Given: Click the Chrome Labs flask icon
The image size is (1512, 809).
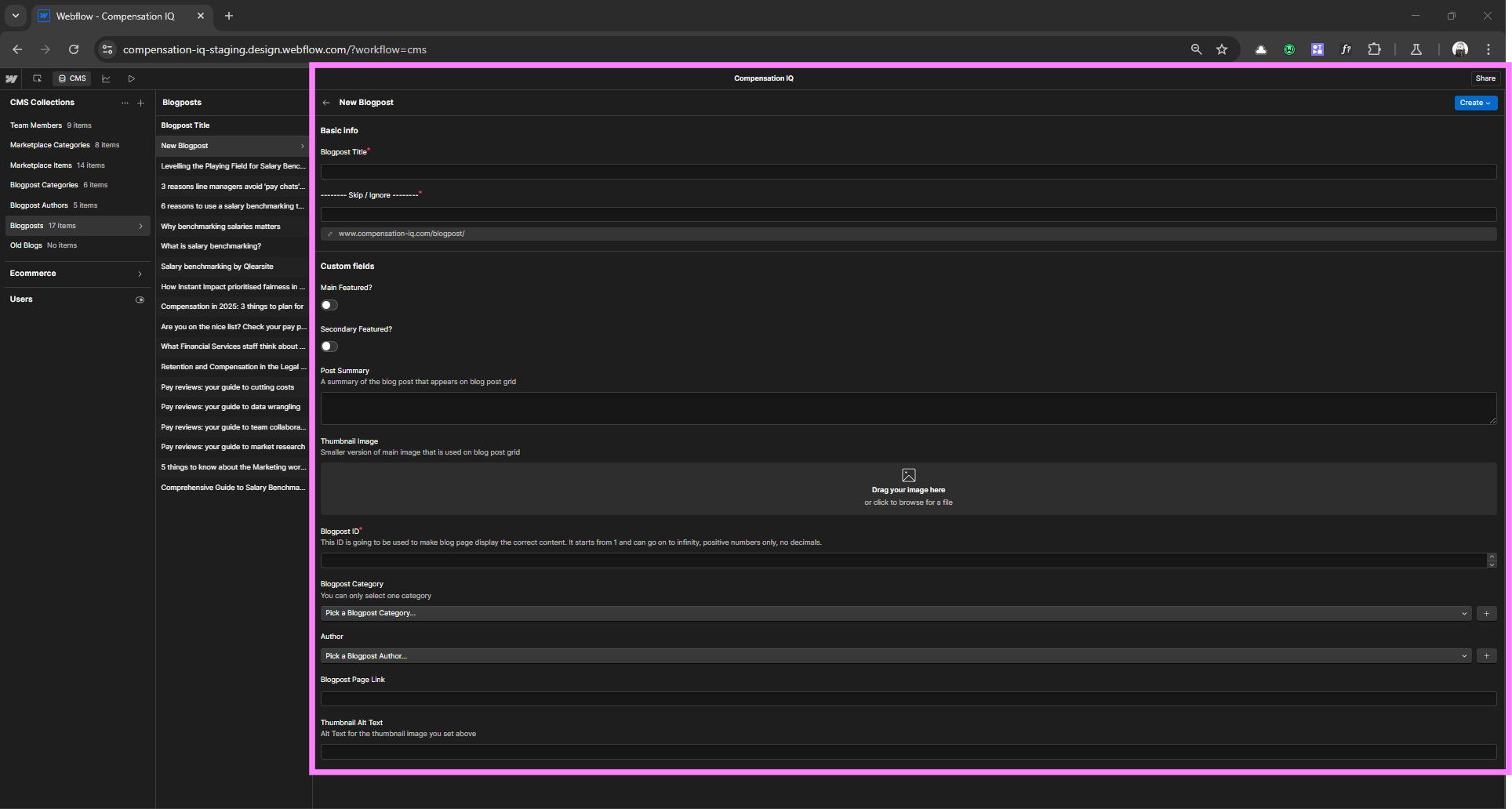Looking at the screenshot, I should [x=1416, y=49].
